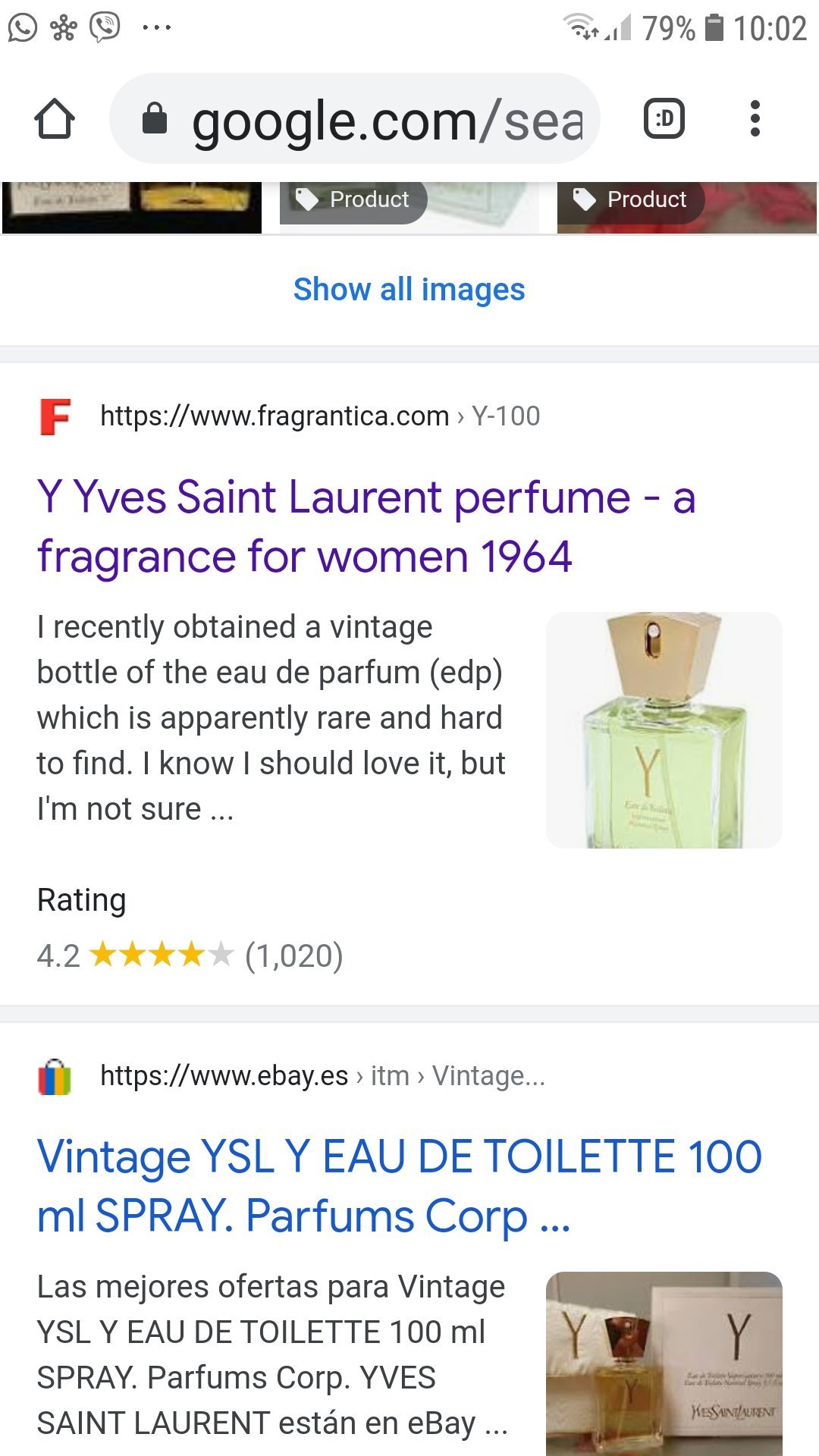Focus the google.com address bar

(x=387, y=121)
